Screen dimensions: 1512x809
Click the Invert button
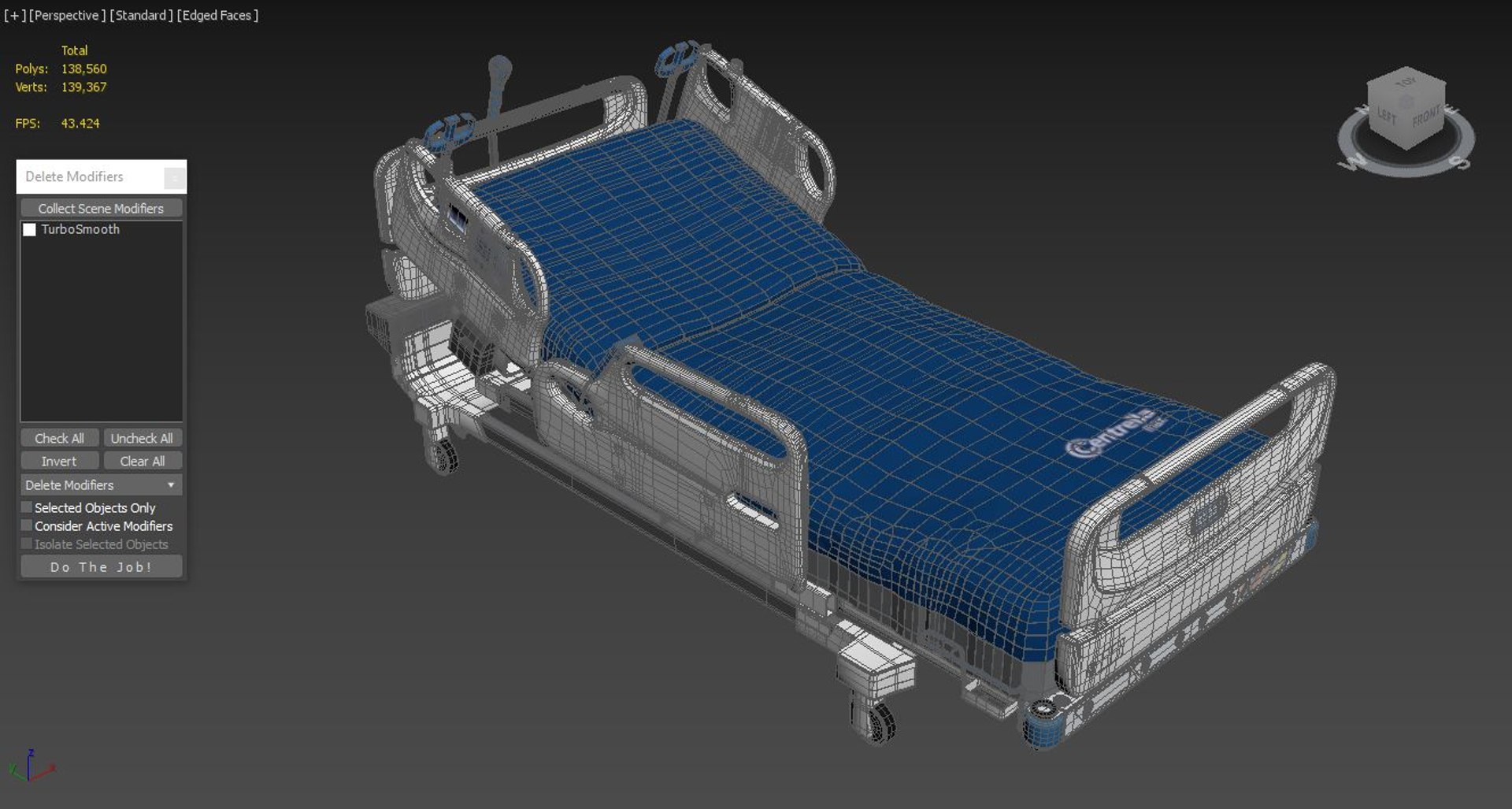click(59, 461)
